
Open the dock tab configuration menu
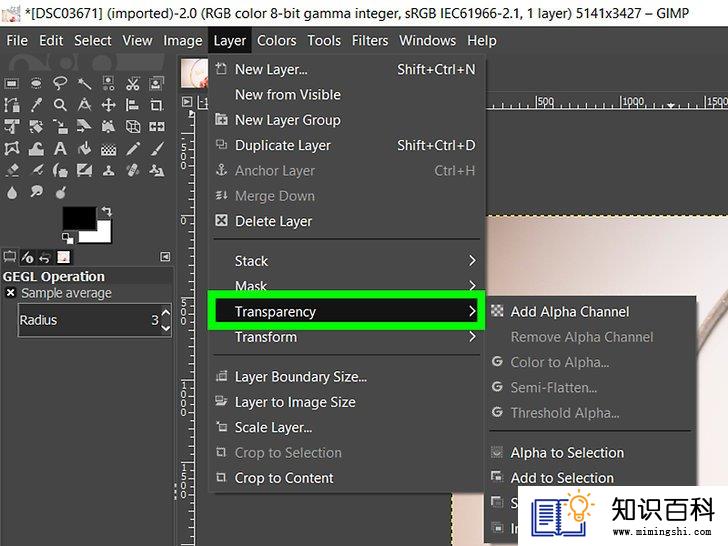tap(165, 257)
